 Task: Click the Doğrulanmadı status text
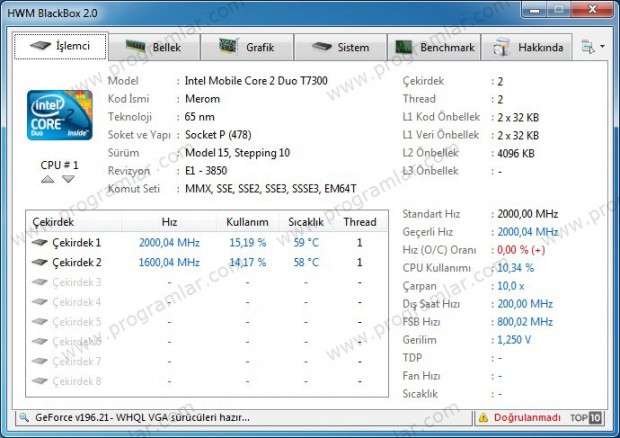(527, 418)
